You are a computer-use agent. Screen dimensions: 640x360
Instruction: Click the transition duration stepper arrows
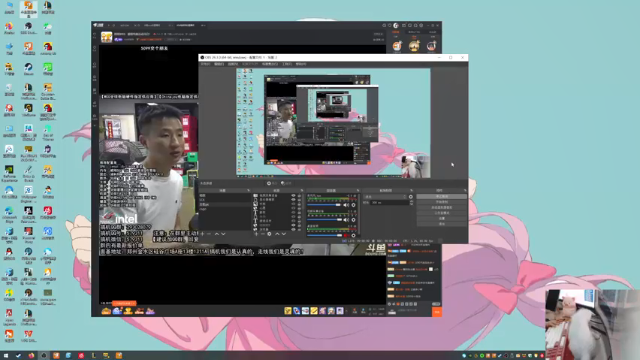click(411, 202)
